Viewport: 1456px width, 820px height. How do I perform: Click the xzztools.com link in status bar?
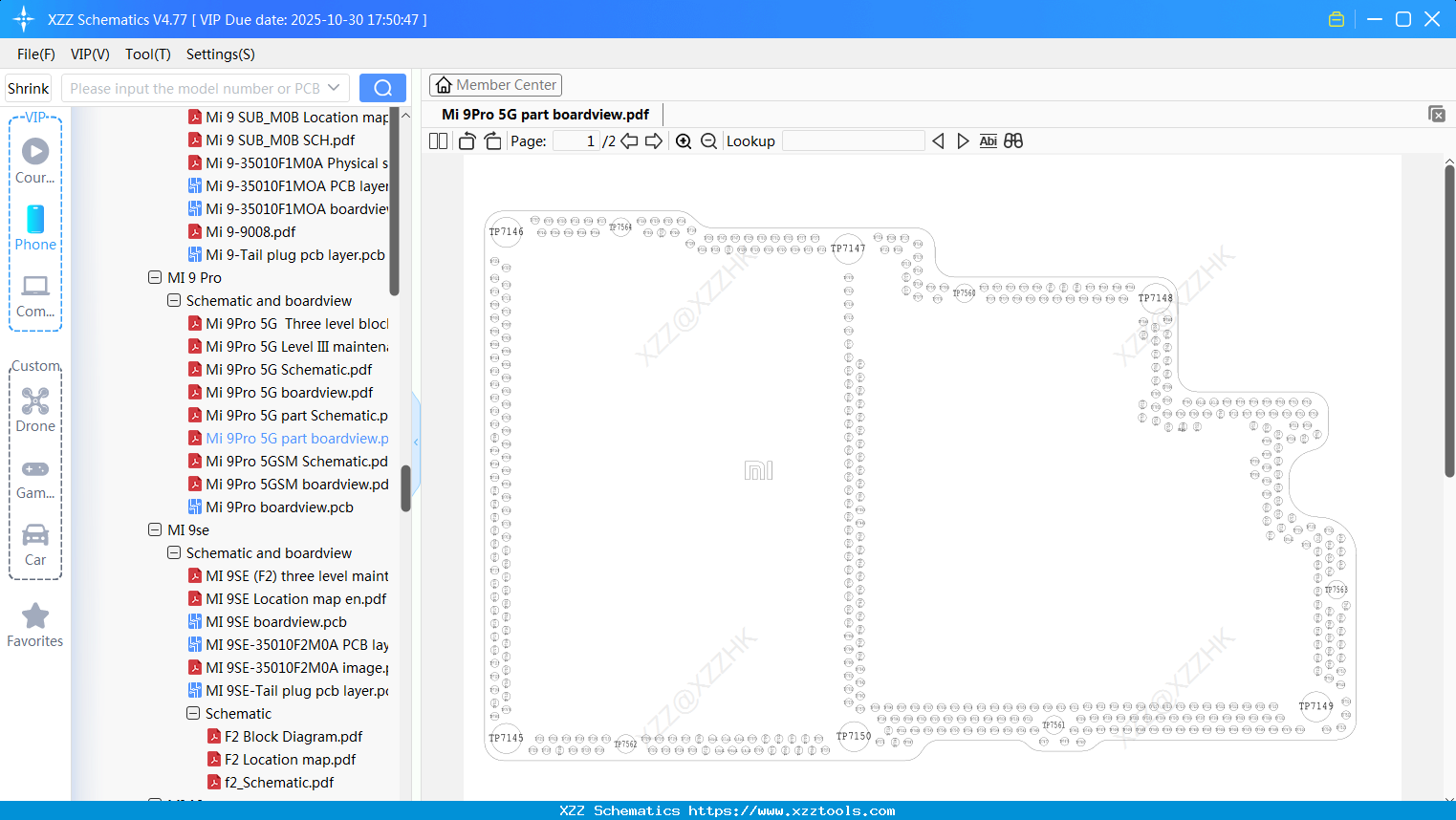point(792,810)
